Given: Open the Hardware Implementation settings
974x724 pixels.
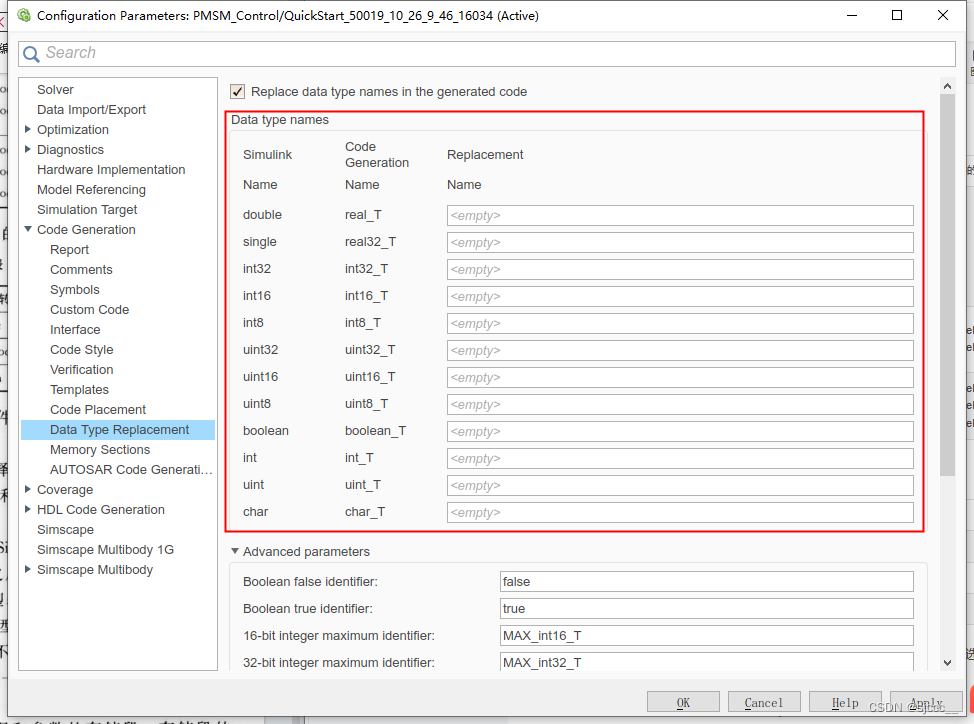Looking at the screenshot, I should pos(110,169).
